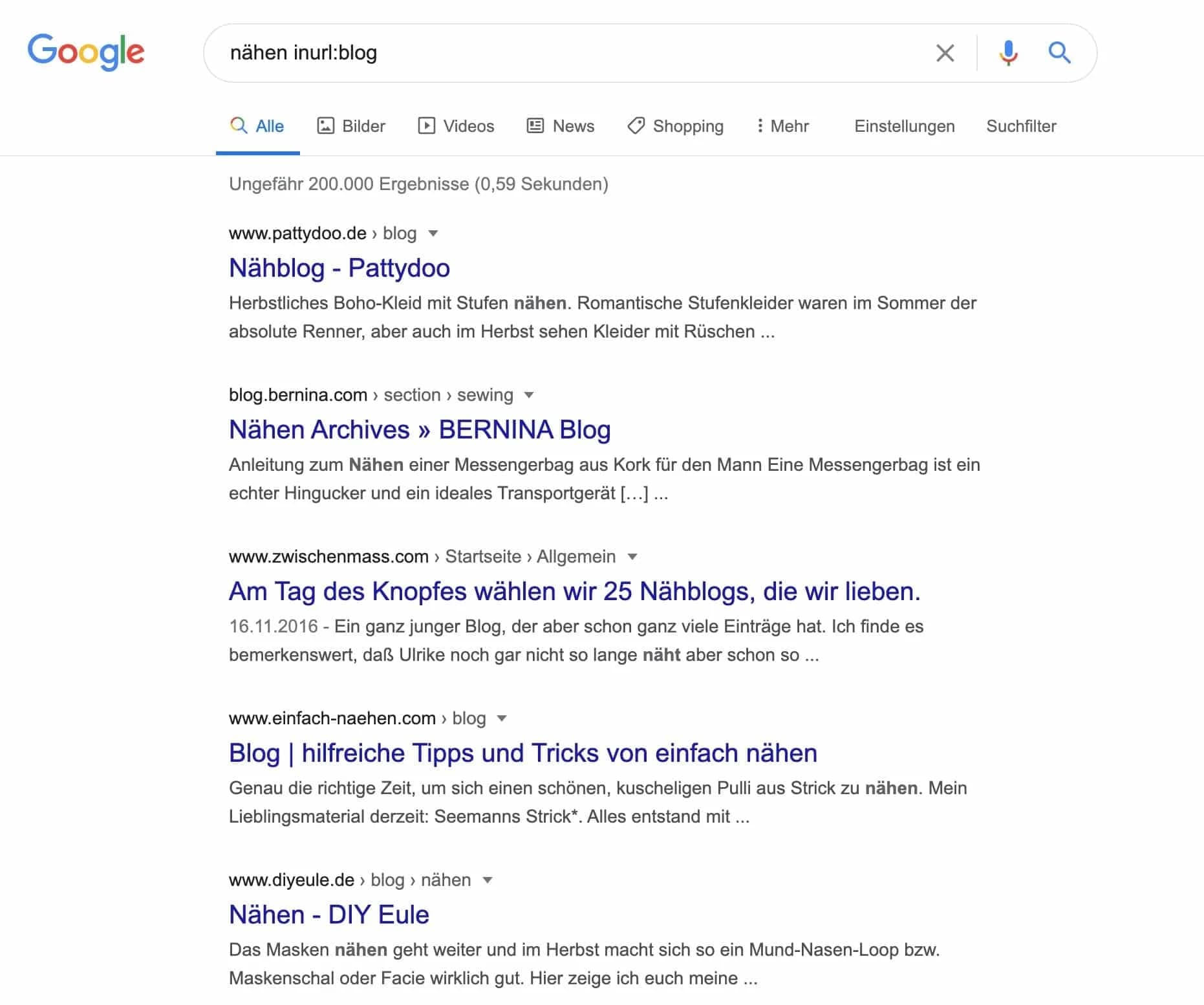This screenshot has width=1204, height=1005.
Task: Click the magnifying glass search icon
Action: click(1060, 53)
